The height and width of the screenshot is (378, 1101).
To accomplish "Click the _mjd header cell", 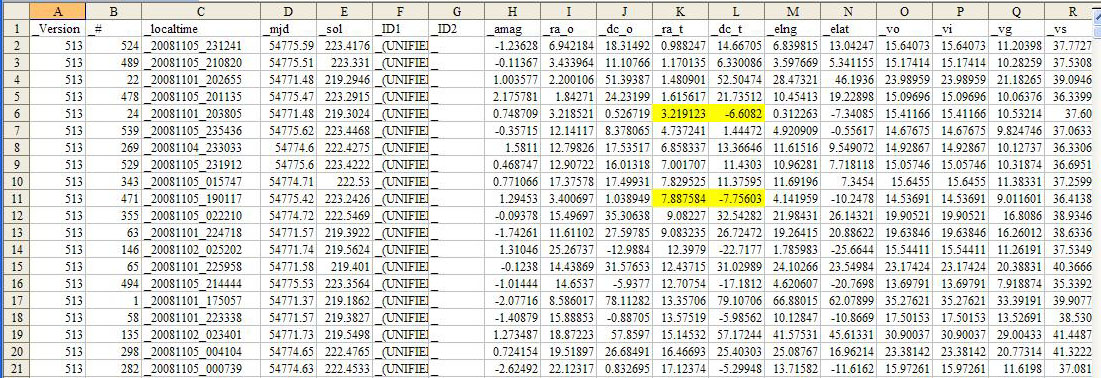I will (289, 29).
